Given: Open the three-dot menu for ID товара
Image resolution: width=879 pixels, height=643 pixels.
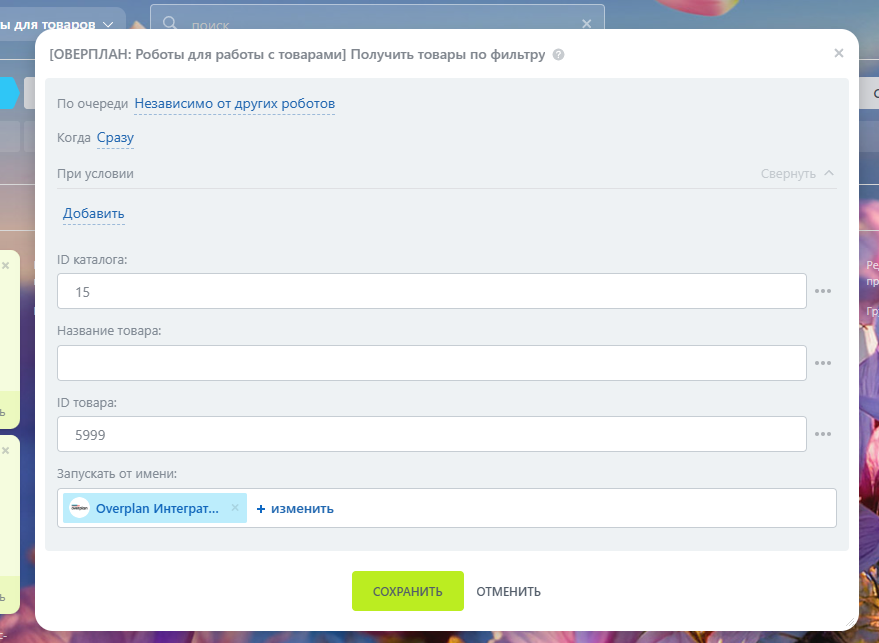Looking at the screenshot, I should click(823, 434).
